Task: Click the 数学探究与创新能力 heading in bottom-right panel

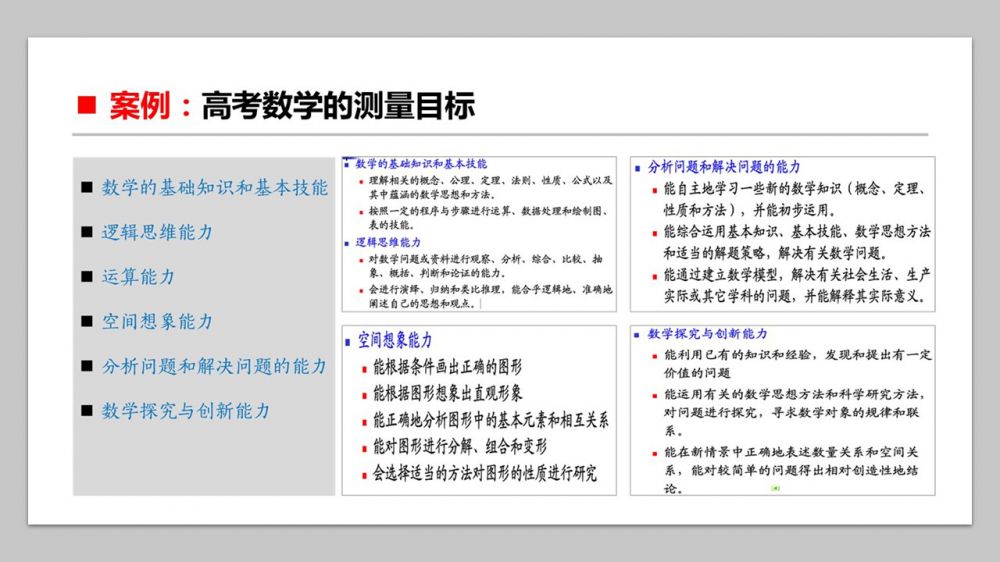Action: tap(708, 333)
